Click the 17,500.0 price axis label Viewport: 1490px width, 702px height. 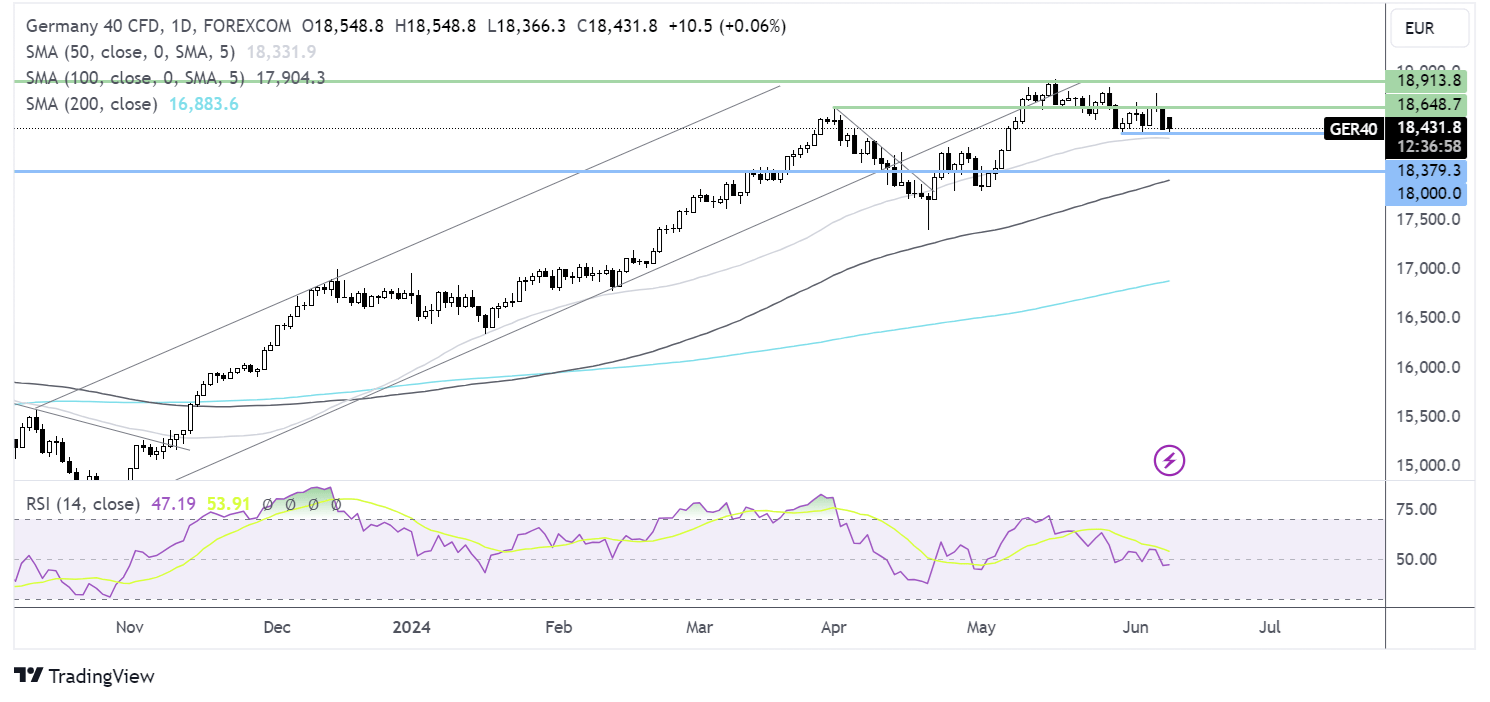(1428, 219)
